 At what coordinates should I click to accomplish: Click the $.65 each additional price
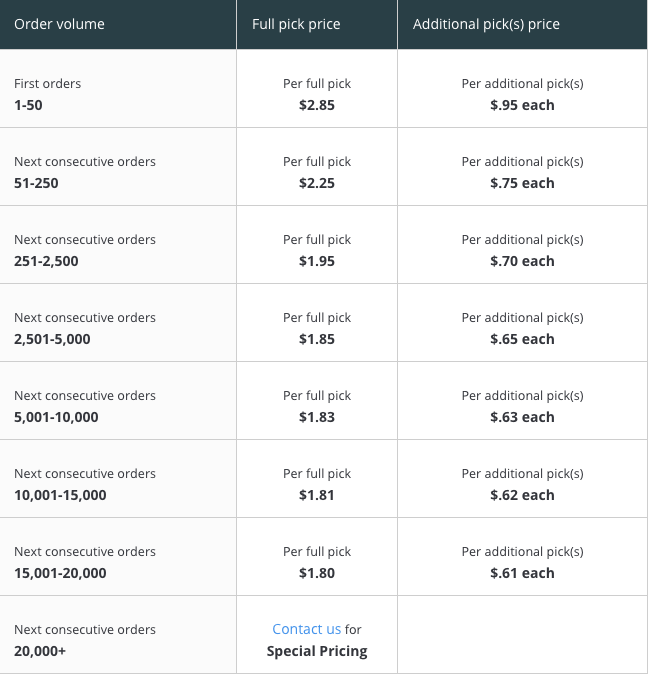coord(522,339)
